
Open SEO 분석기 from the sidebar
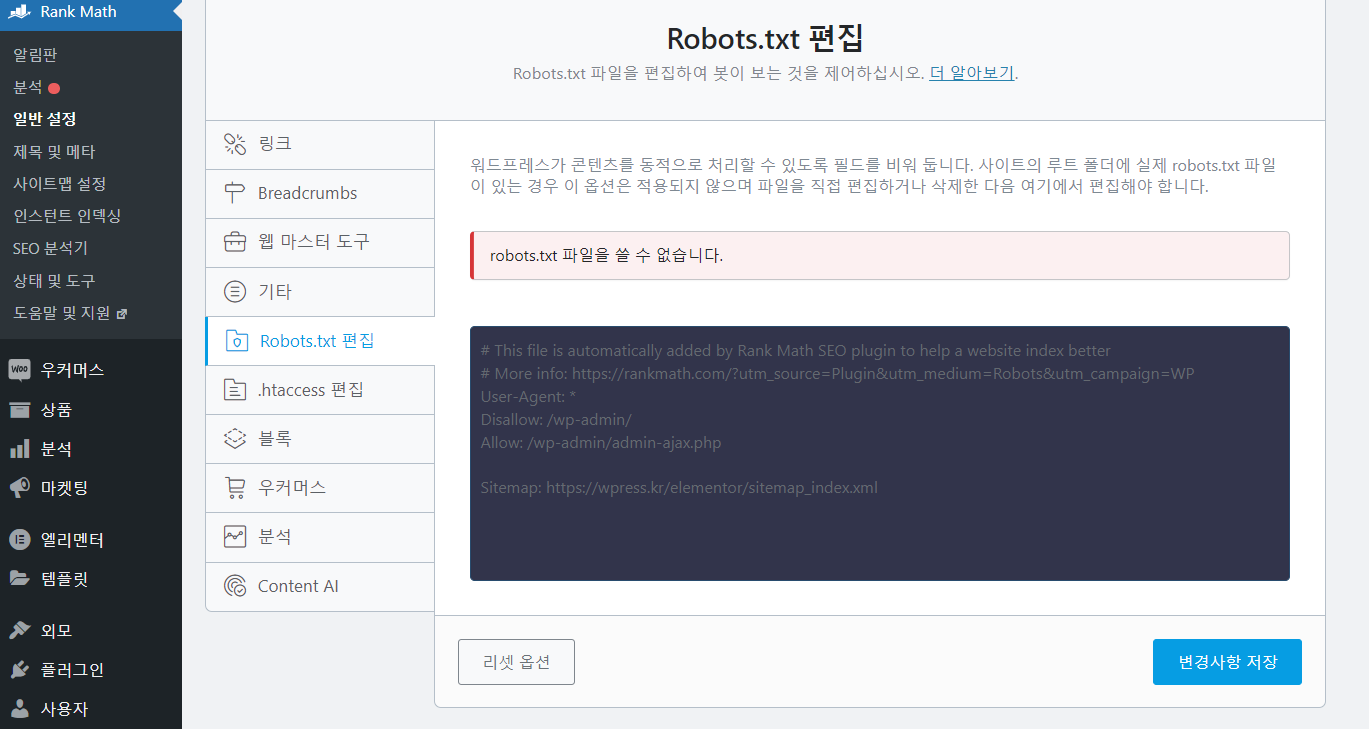[50, 247]
